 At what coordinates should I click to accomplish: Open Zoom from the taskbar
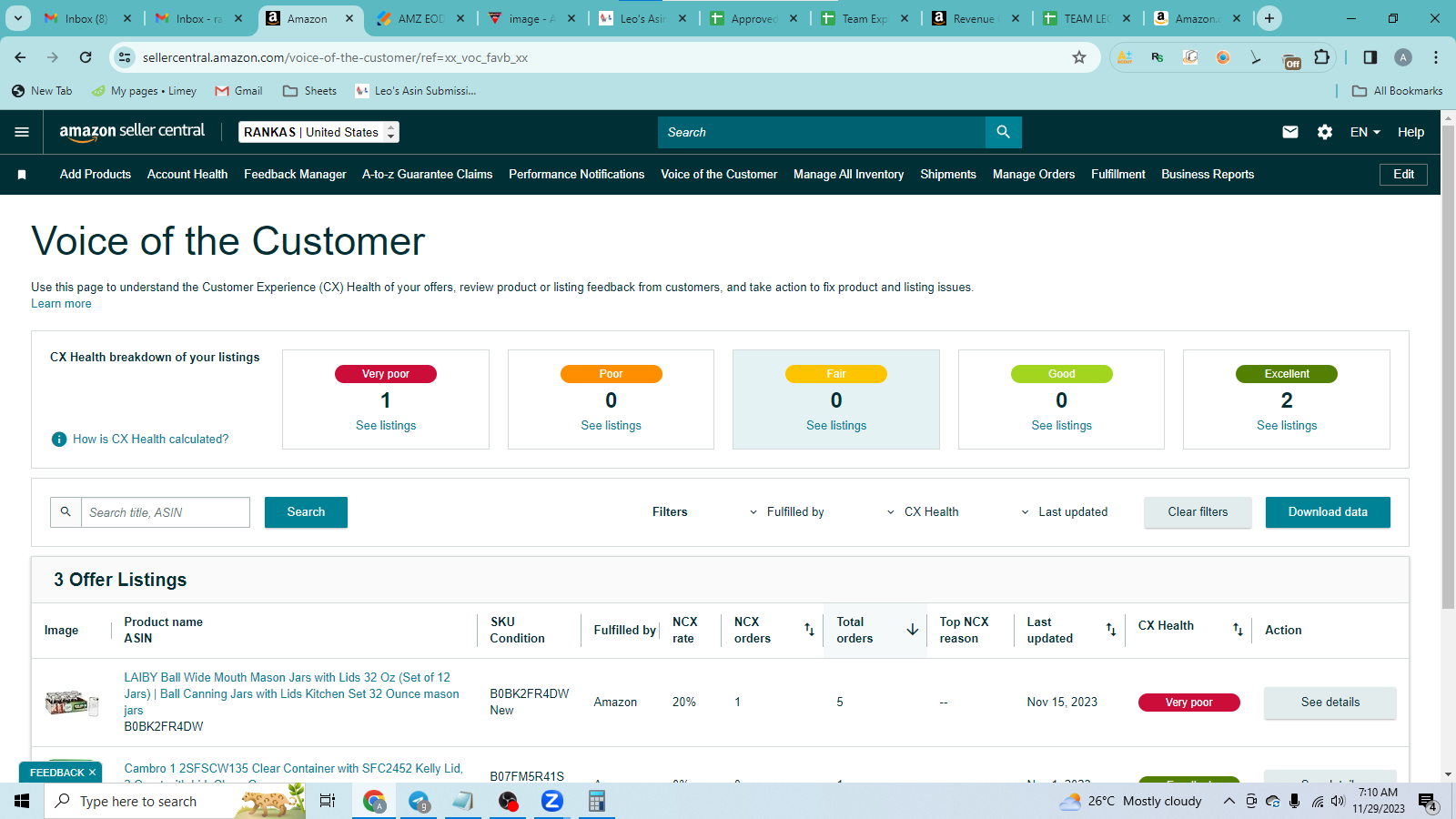(552, 801)
